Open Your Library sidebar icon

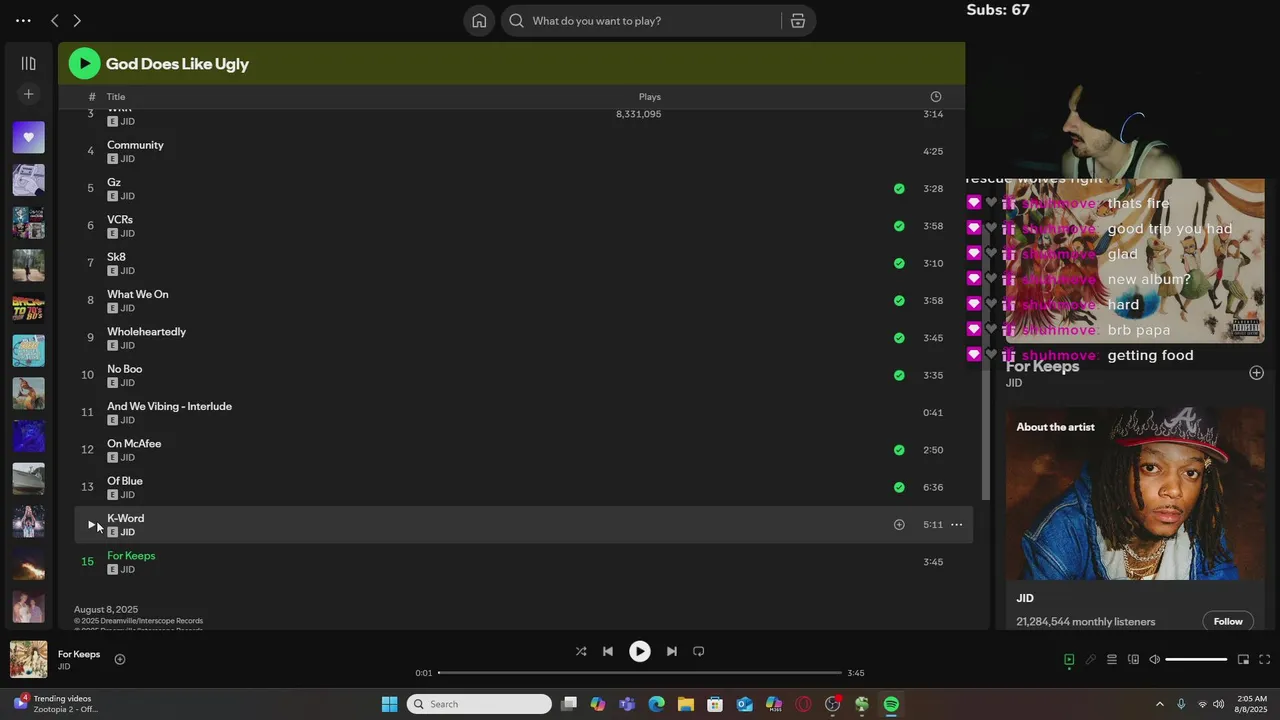point(28,63)
